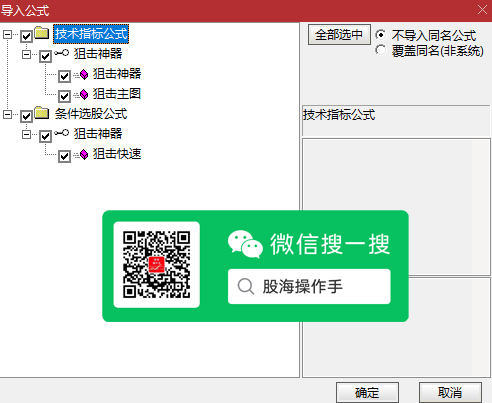Select the 条件选股公式 folder icon
The image size is (492, 403).
coord(42,113)
